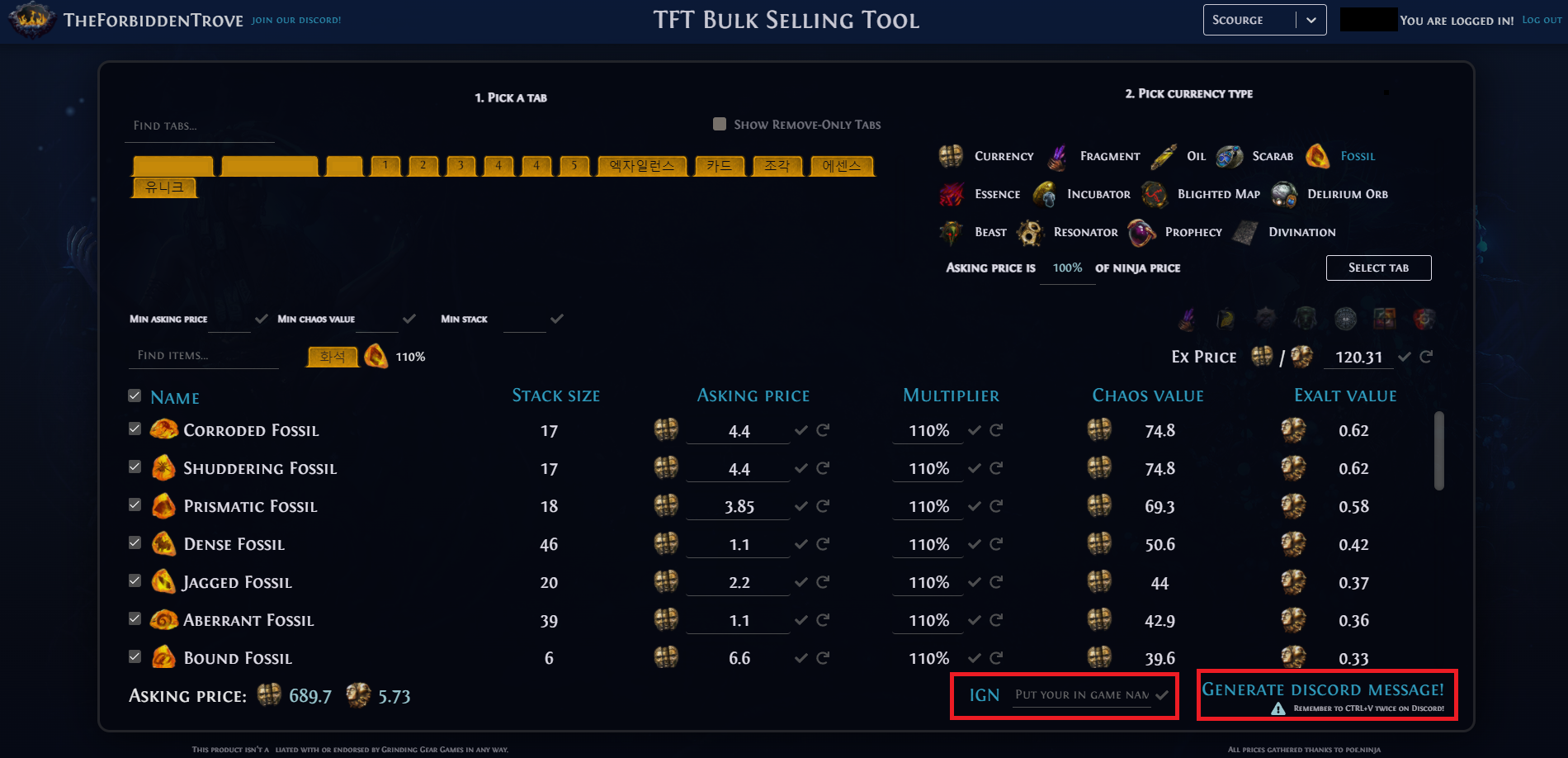Open stash tab 5

(x=574, y=166)
